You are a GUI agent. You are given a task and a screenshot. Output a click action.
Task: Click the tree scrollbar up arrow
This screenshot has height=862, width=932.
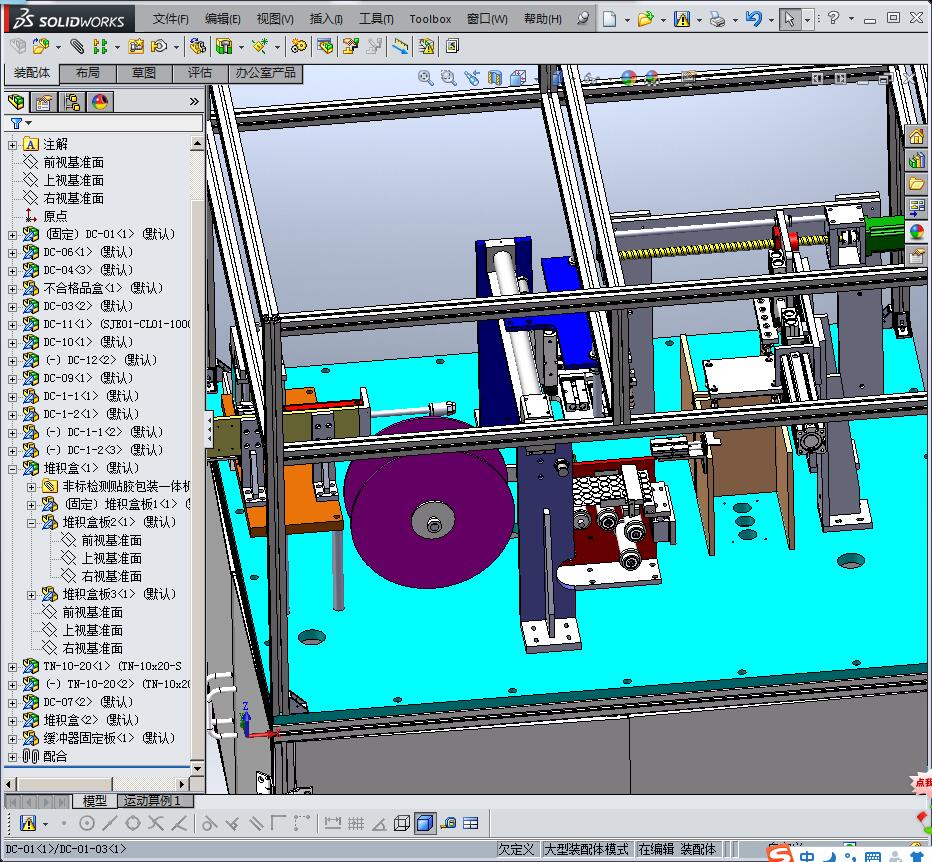[x=197, y=143]
